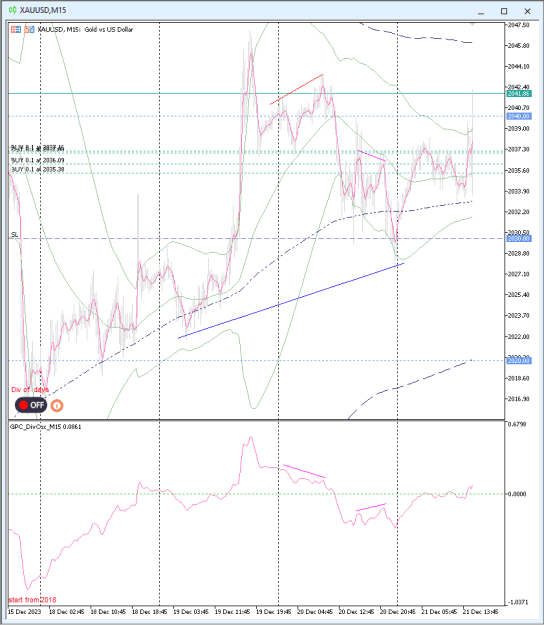Close the XAUUSD,M15 chart window
The height and width of the screenshot is (625, 544).
click(527, 11)
